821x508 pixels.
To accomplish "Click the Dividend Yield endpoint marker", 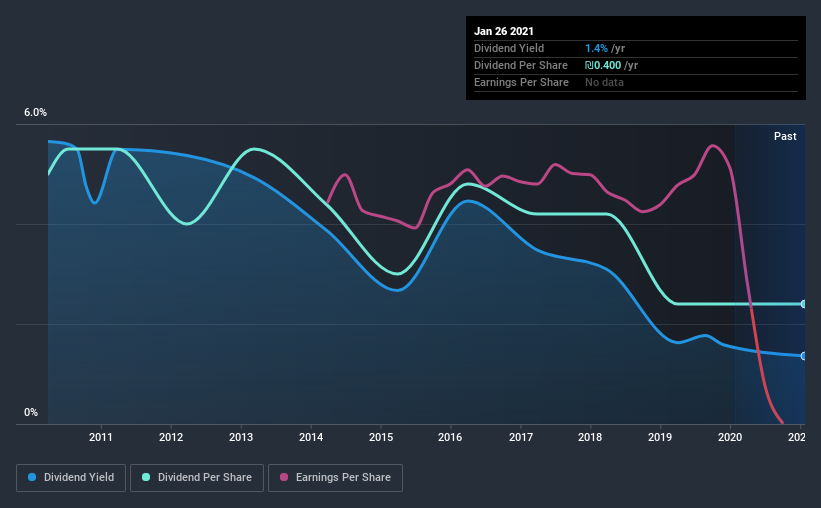I will click(803, 356).
